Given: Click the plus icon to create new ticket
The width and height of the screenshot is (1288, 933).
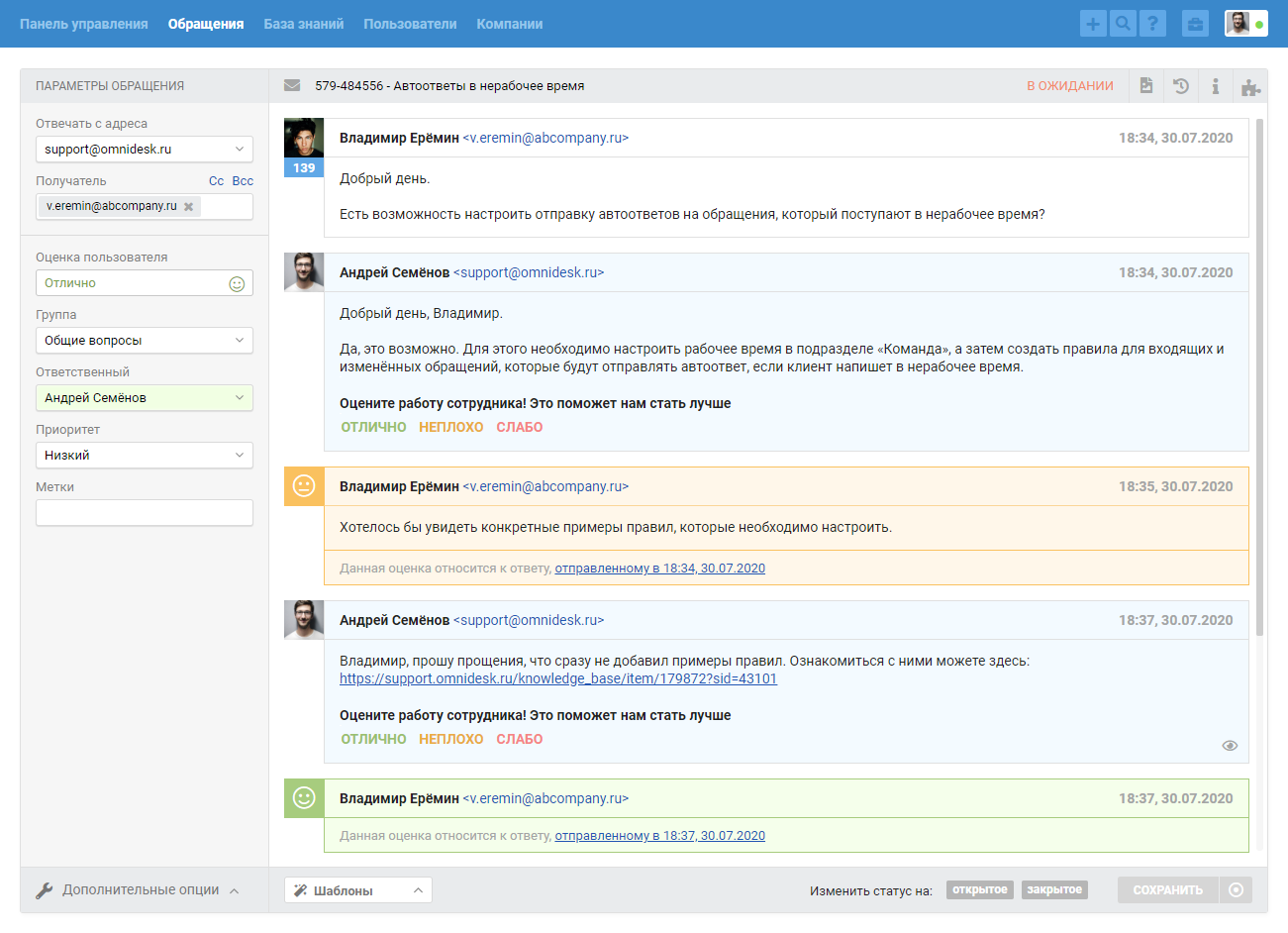Looking at the screenshot, I should click(x=1093, y=24).
